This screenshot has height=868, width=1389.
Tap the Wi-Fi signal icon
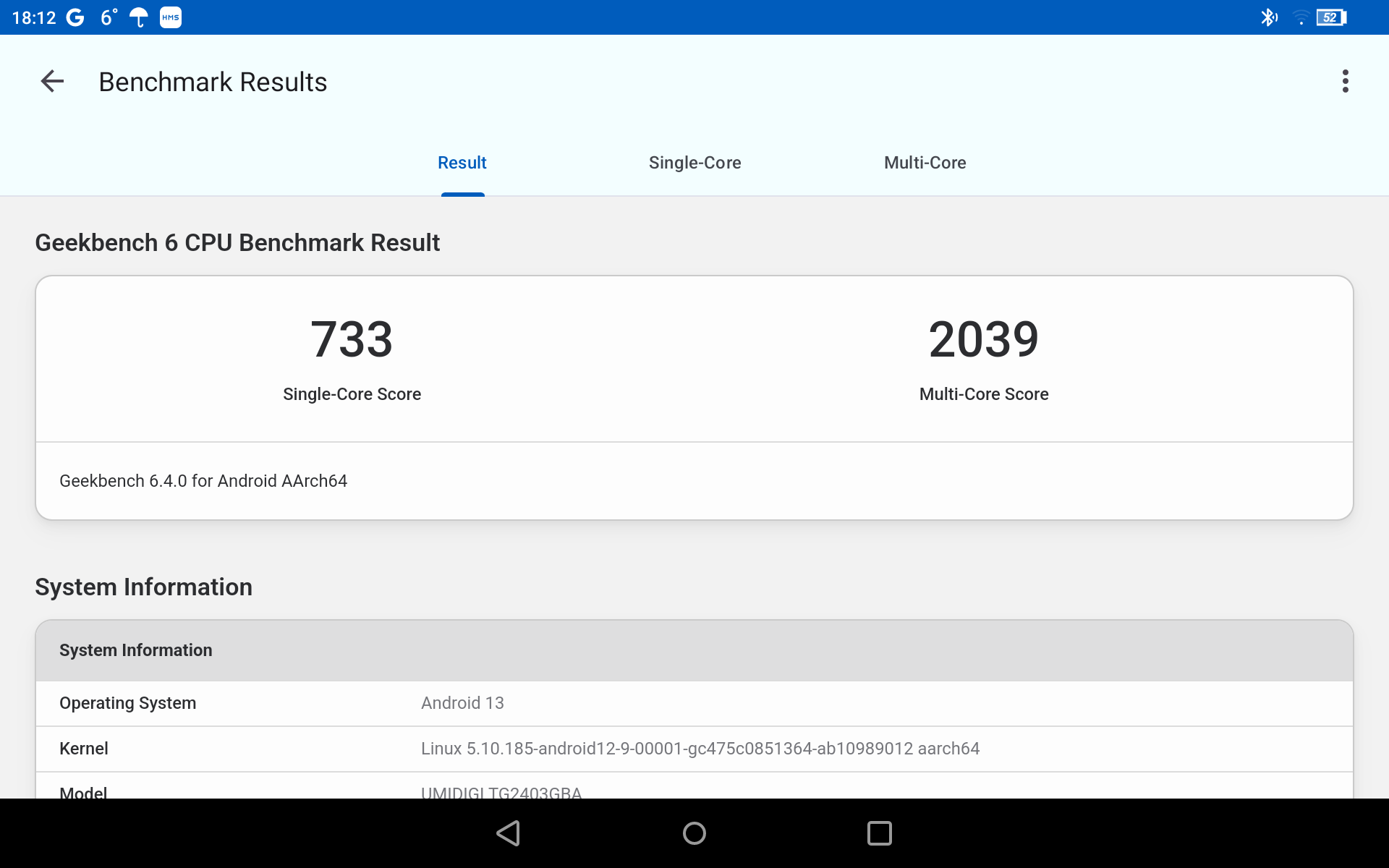[1301, 17]
